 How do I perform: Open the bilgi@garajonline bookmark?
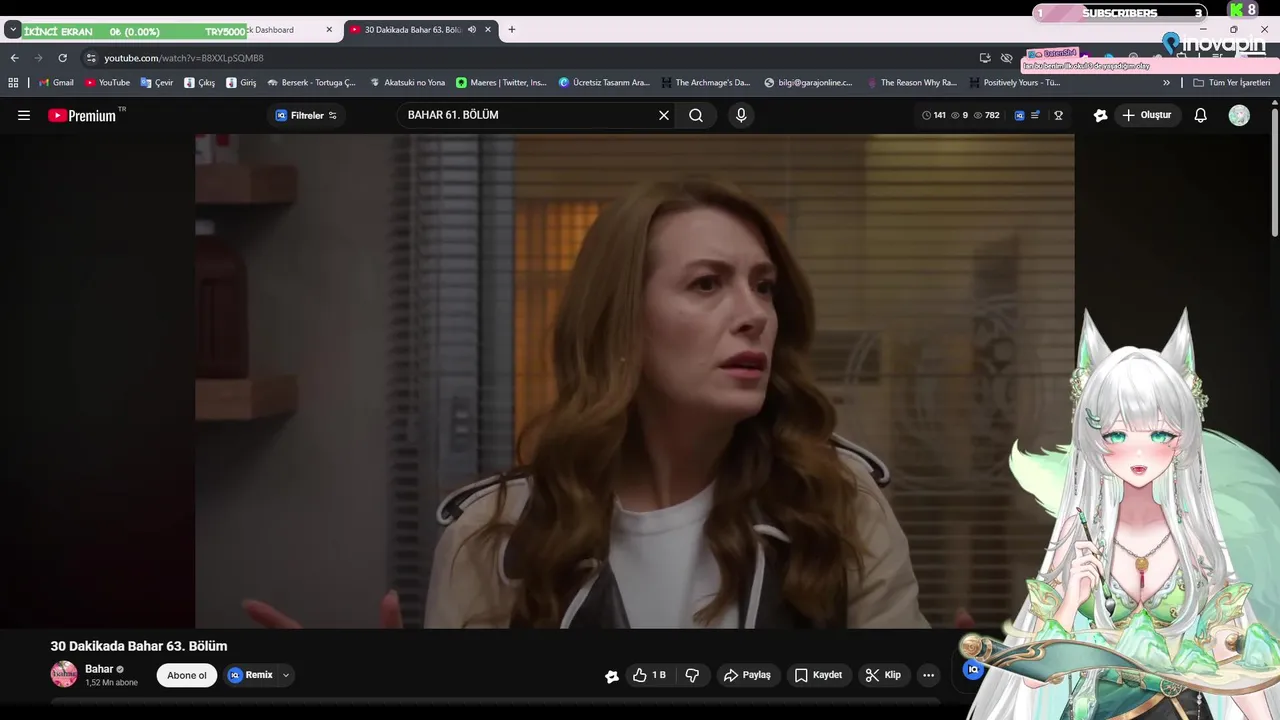tap(808, 83)
